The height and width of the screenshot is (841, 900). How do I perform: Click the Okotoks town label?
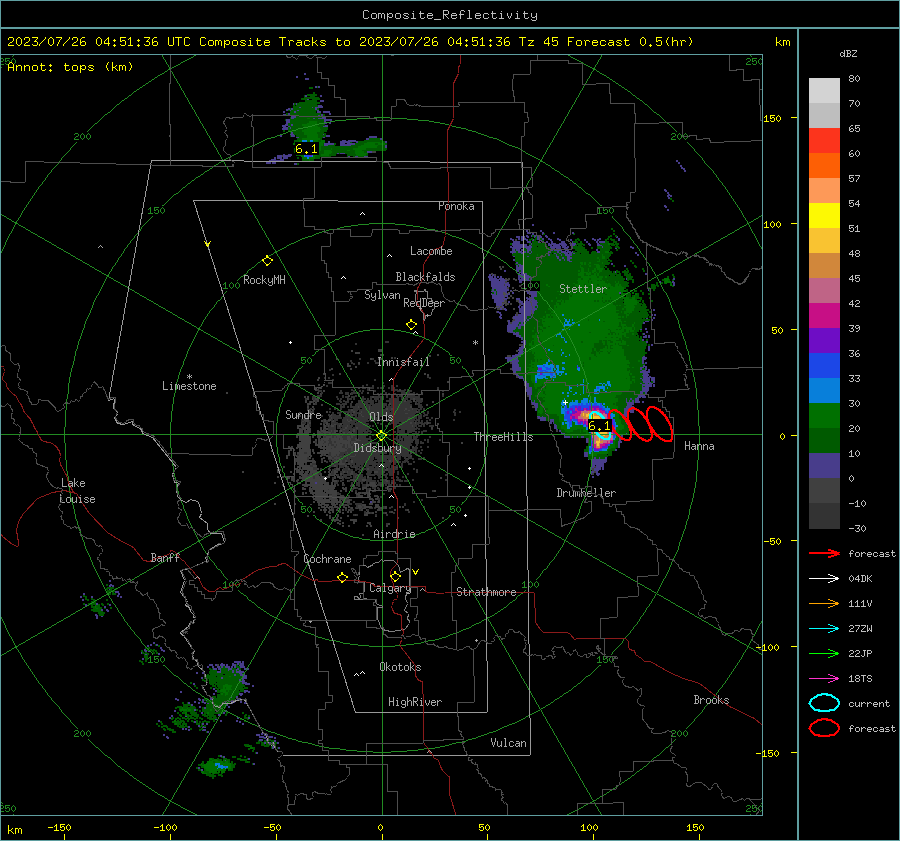coord(400,667)
